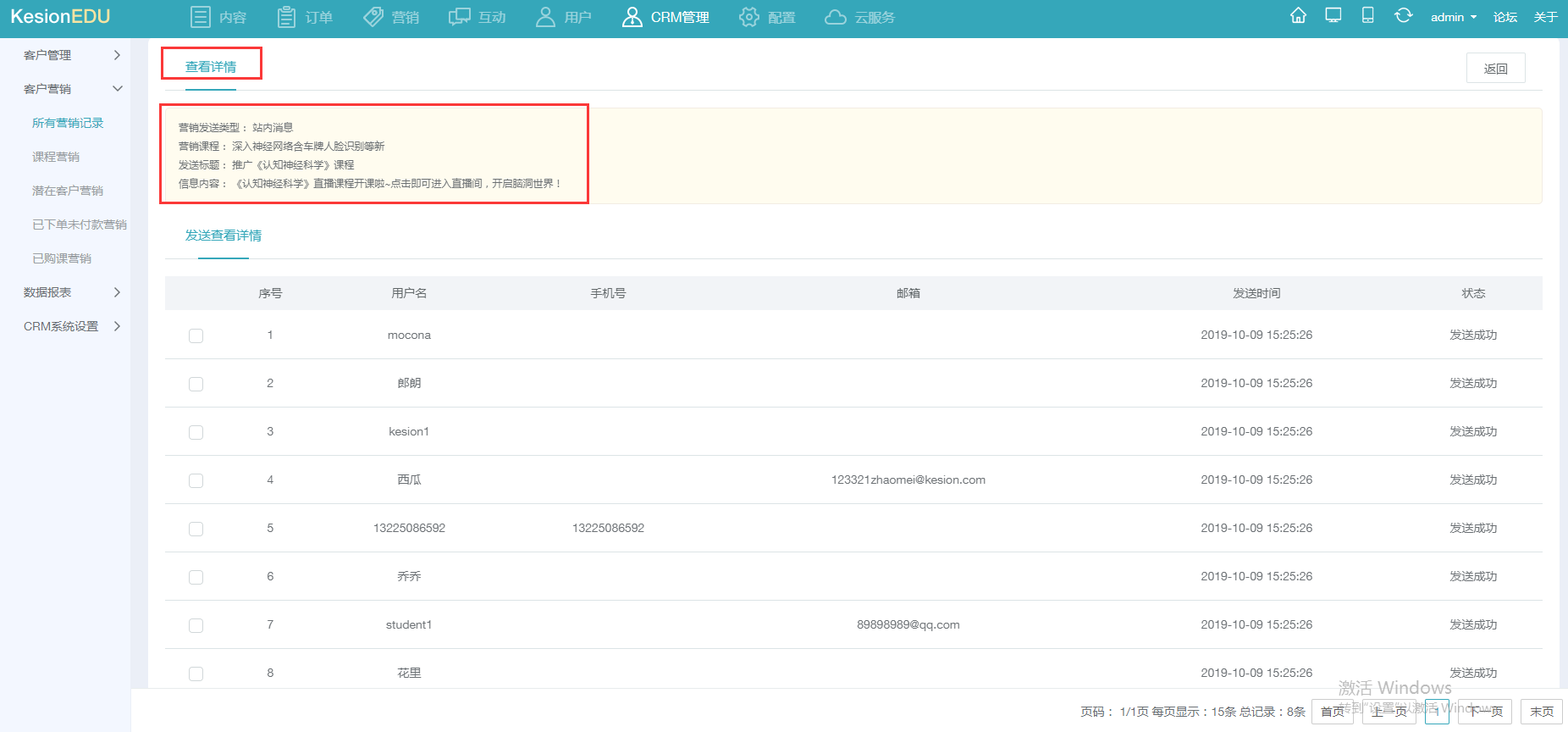Open the admin account dropdown
1568x732 pixels.
tap(1453, 17)
